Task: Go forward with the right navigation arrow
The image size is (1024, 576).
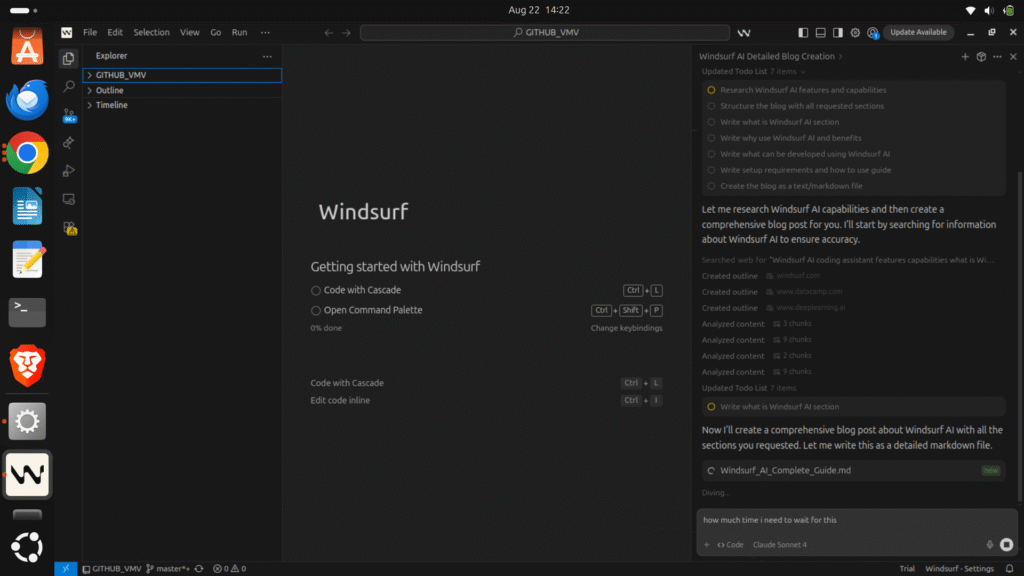Action: [x=347, y=33]
